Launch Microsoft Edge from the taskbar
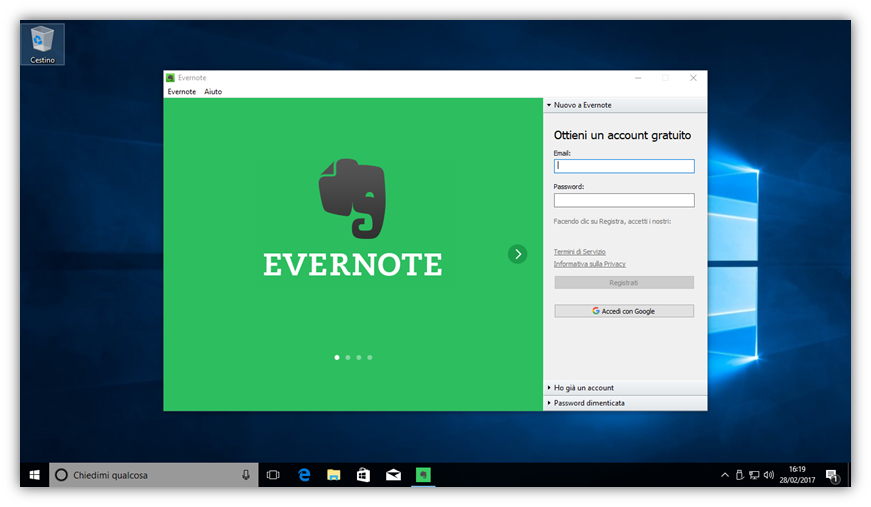This screenshot has height=507, width=871. click(304, 475)
